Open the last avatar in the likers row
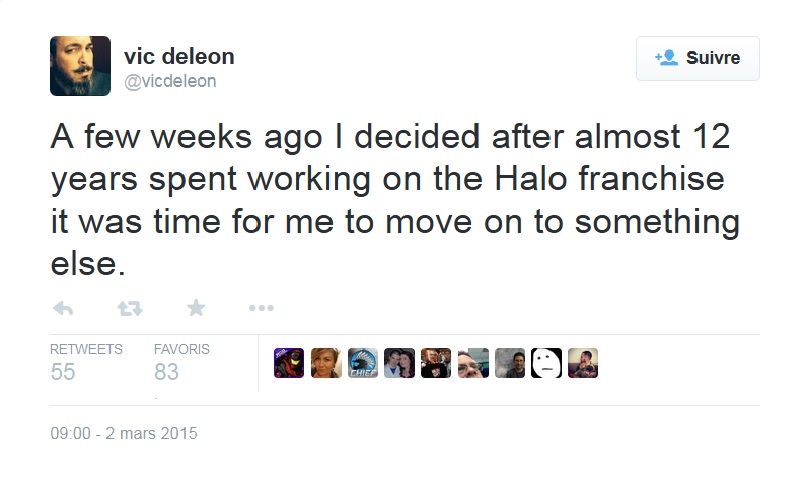805x486 pixels. (583, 363)
